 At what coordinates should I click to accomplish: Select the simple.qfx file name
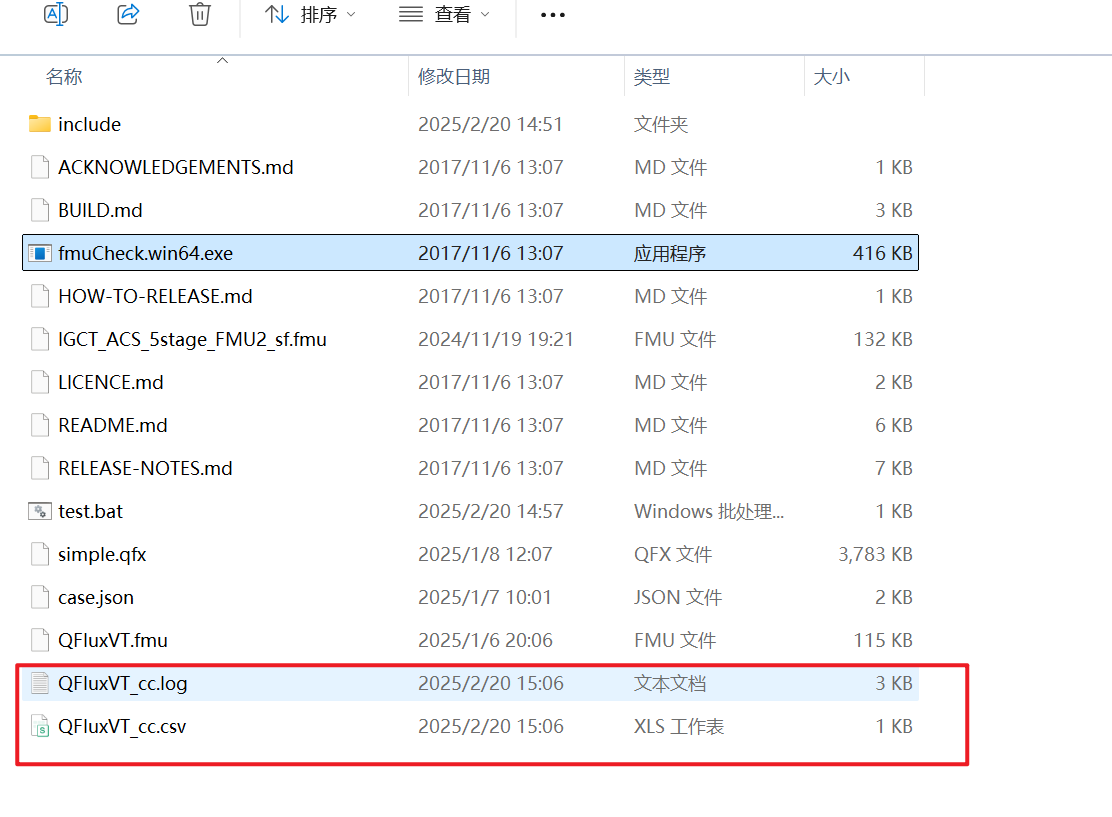102,555
